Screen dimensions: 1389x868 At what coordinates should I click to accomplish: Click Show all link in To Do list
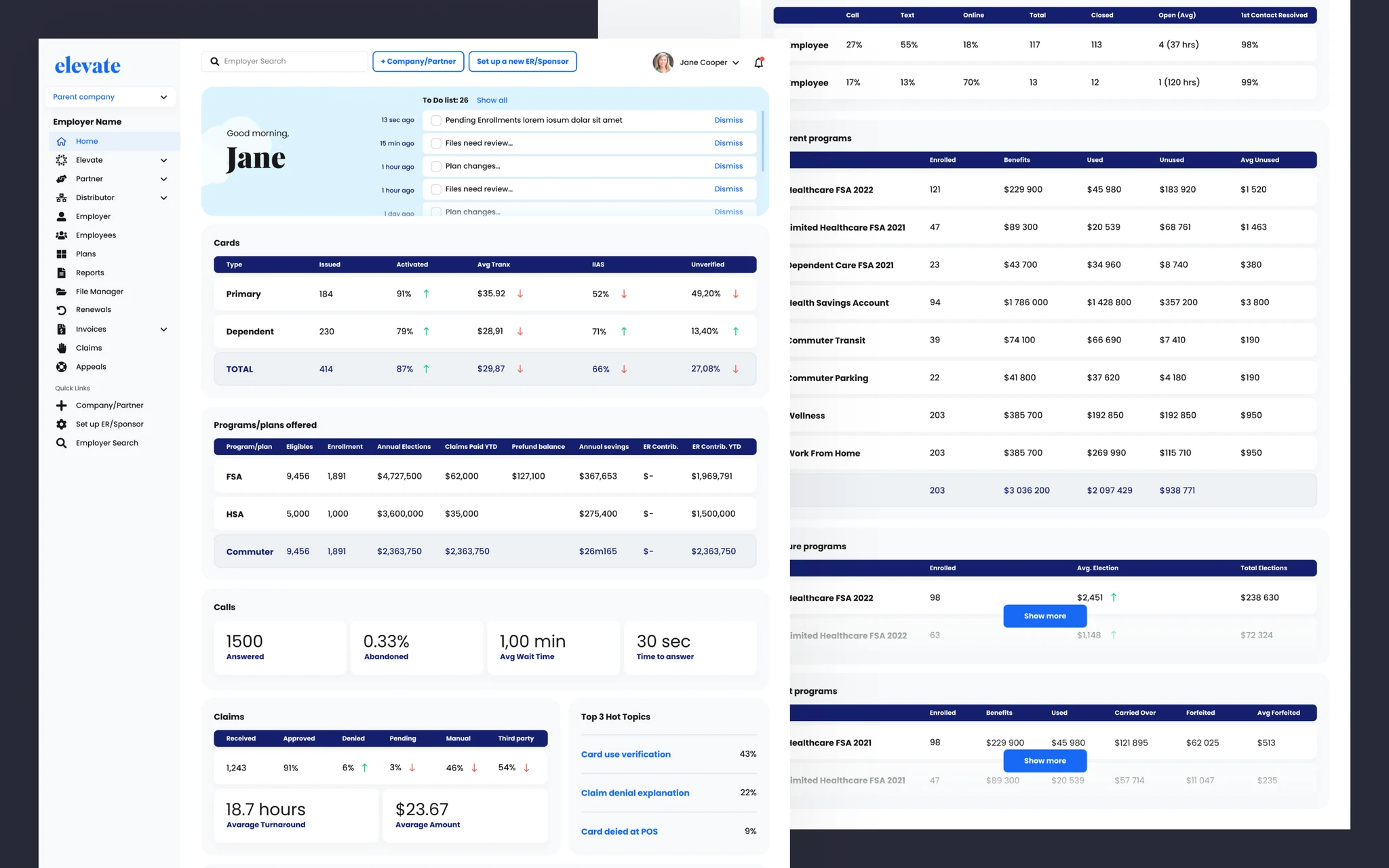point(492,100)
